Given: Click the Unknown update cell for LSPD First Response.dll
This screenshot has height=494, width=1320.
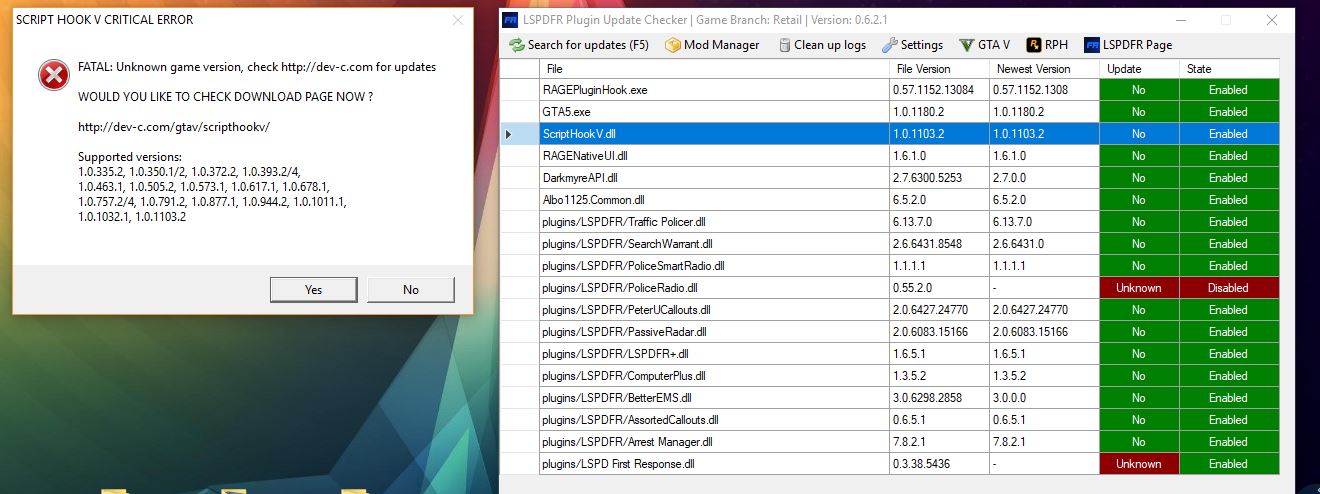Looking at the screenshot, I should [x=1139, y=464].
